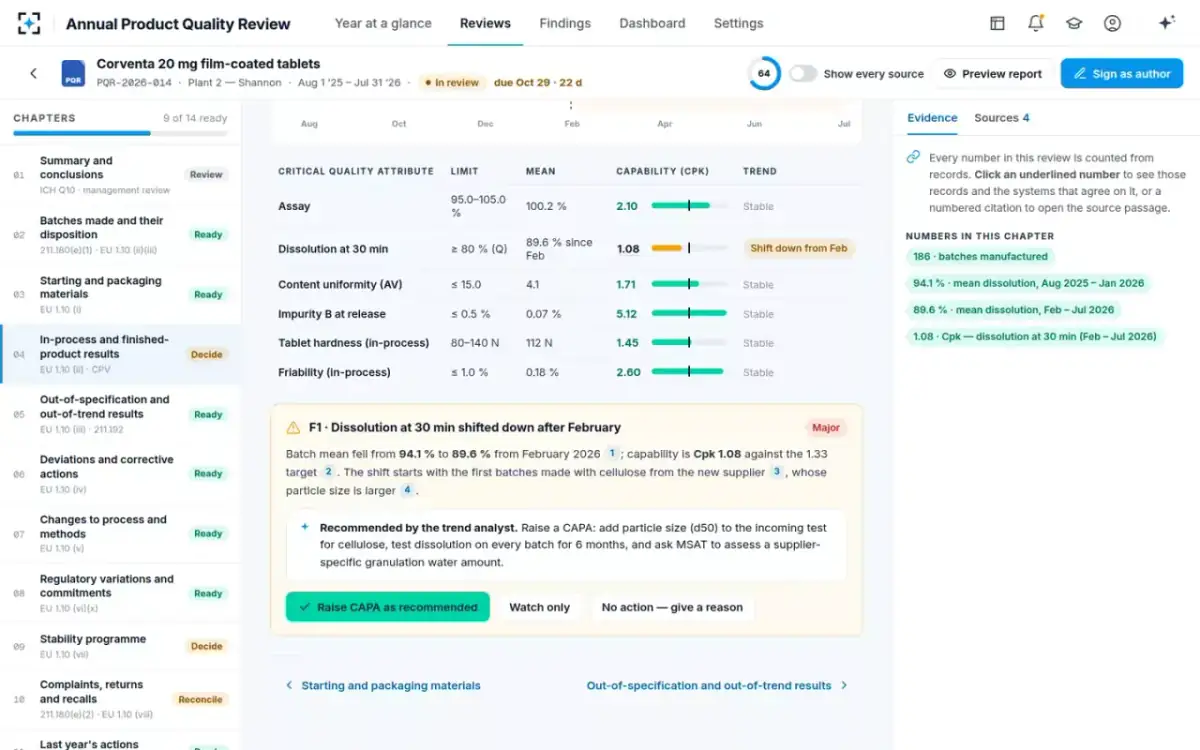Screen dimensions: 1200x750
Task: Click 1.08 Cpk dissolution chip
Action: (1034, 337)
